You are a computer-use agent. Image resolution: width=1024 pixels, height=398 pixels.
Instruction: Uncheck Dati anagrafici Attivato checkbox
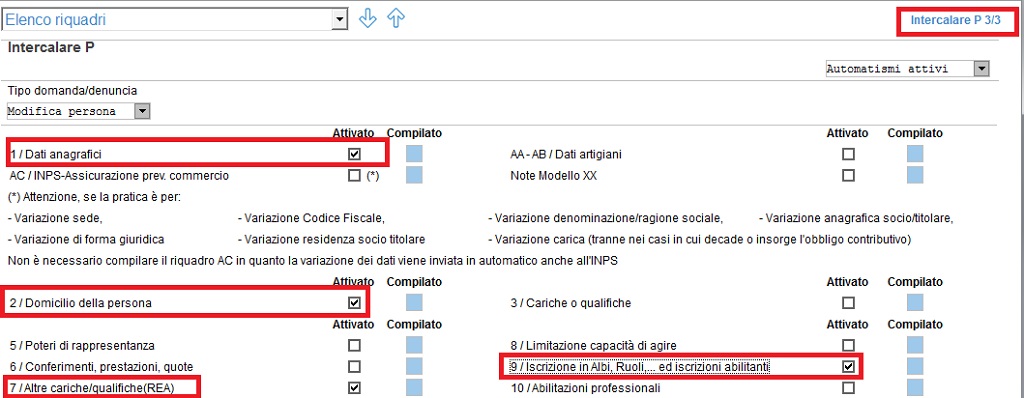(355, 155)
